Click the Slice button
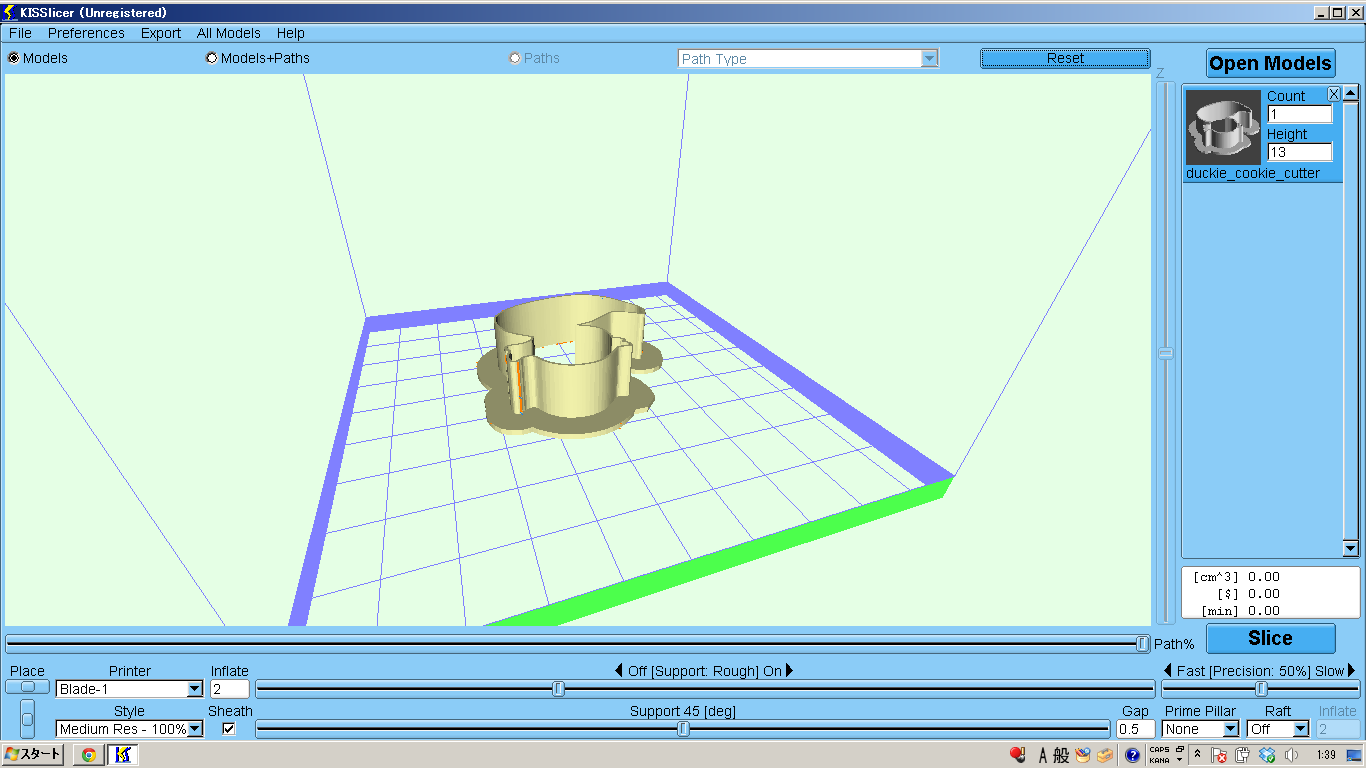The image size is (1366, 768). (1270, 638)
